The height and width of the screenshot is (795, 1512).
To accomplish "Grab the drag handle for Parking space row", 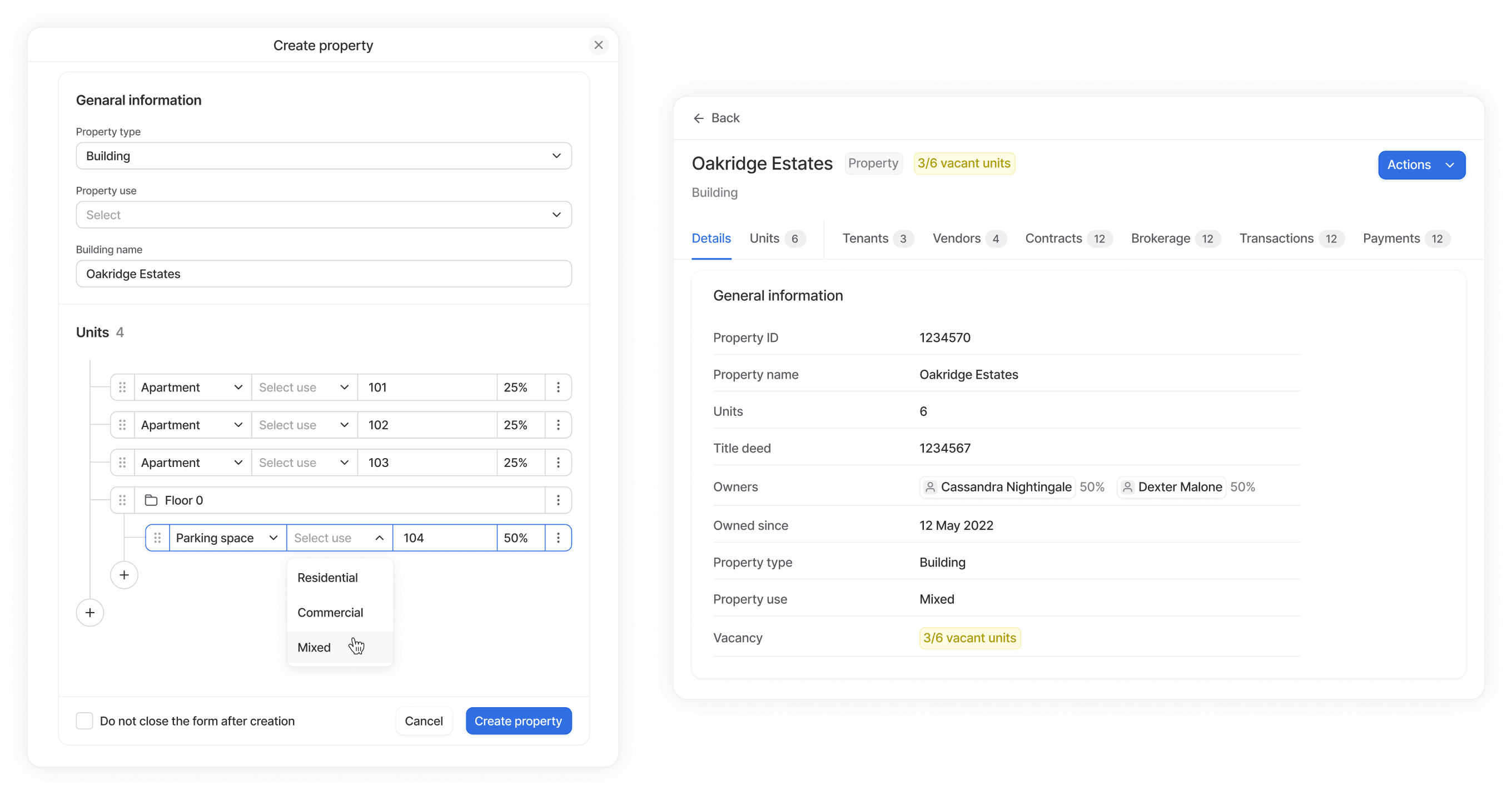I will point(157,538).
